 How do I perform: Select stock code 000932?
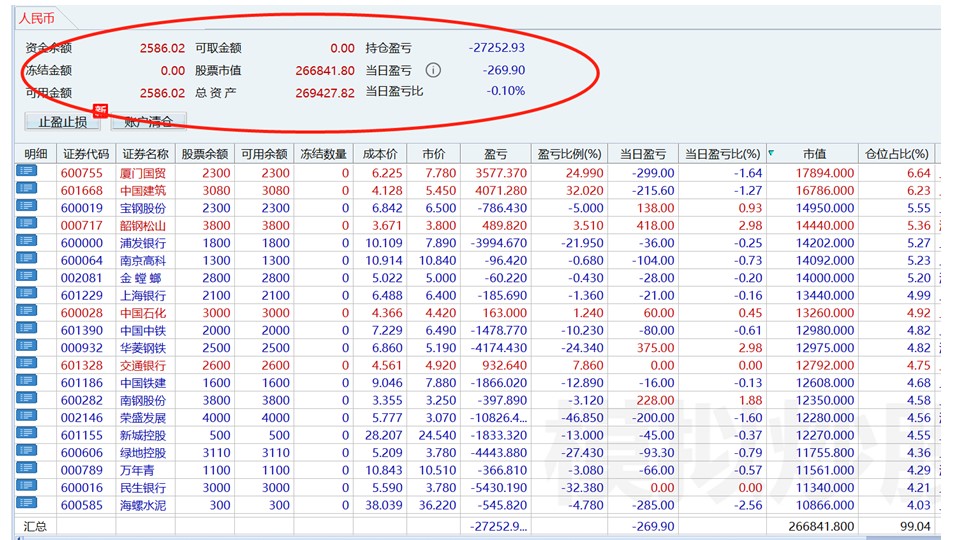point(81,348)
